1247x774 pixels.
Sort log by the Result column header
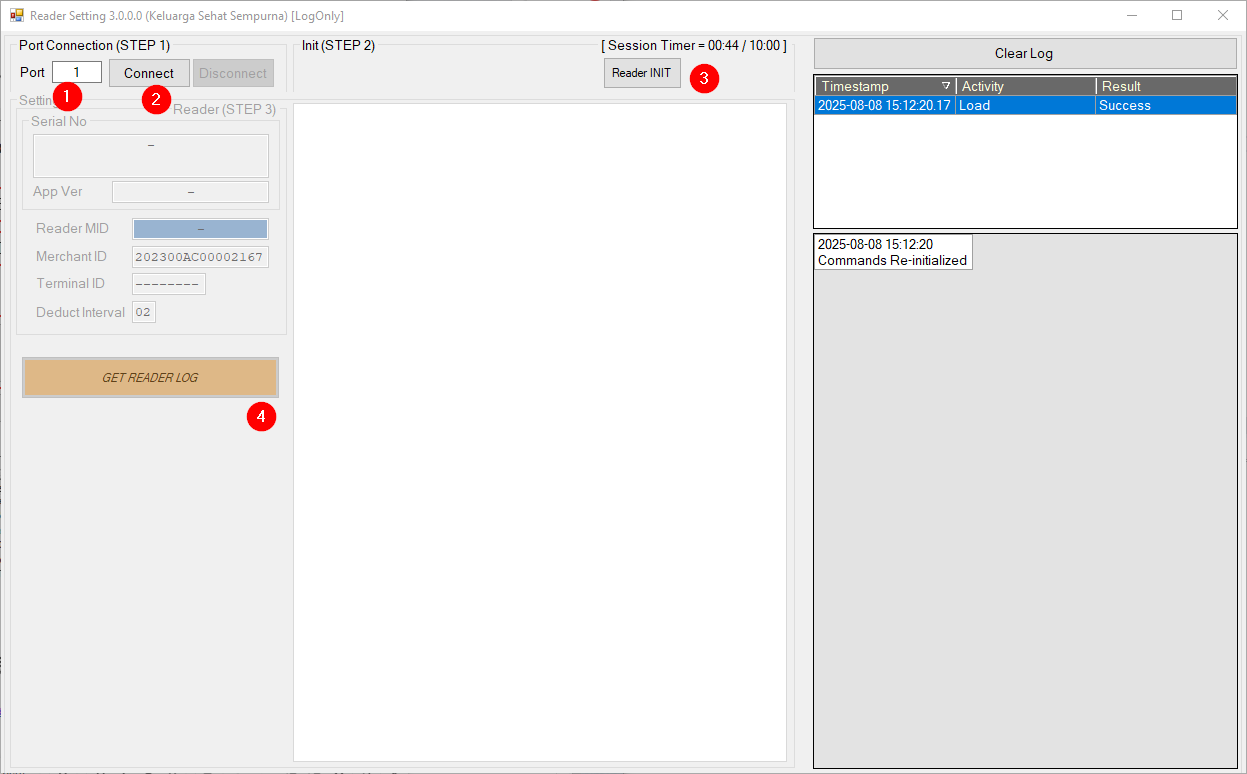pos(1166,86)
